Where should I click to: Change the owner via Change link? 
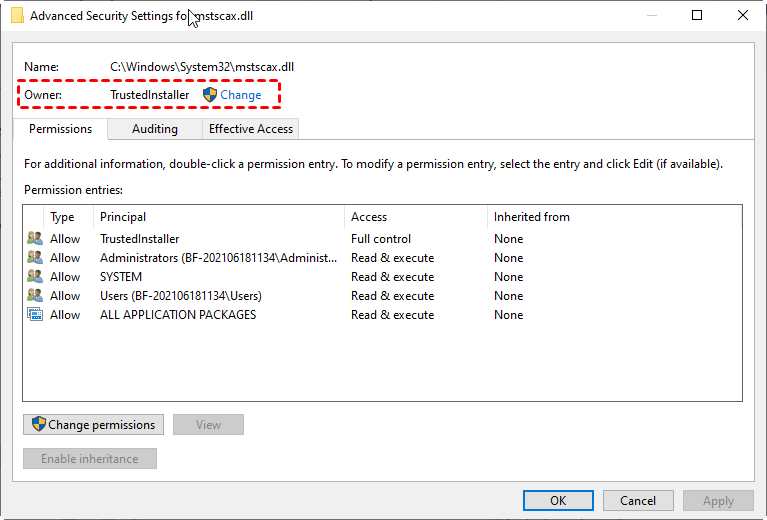point(241,95)
